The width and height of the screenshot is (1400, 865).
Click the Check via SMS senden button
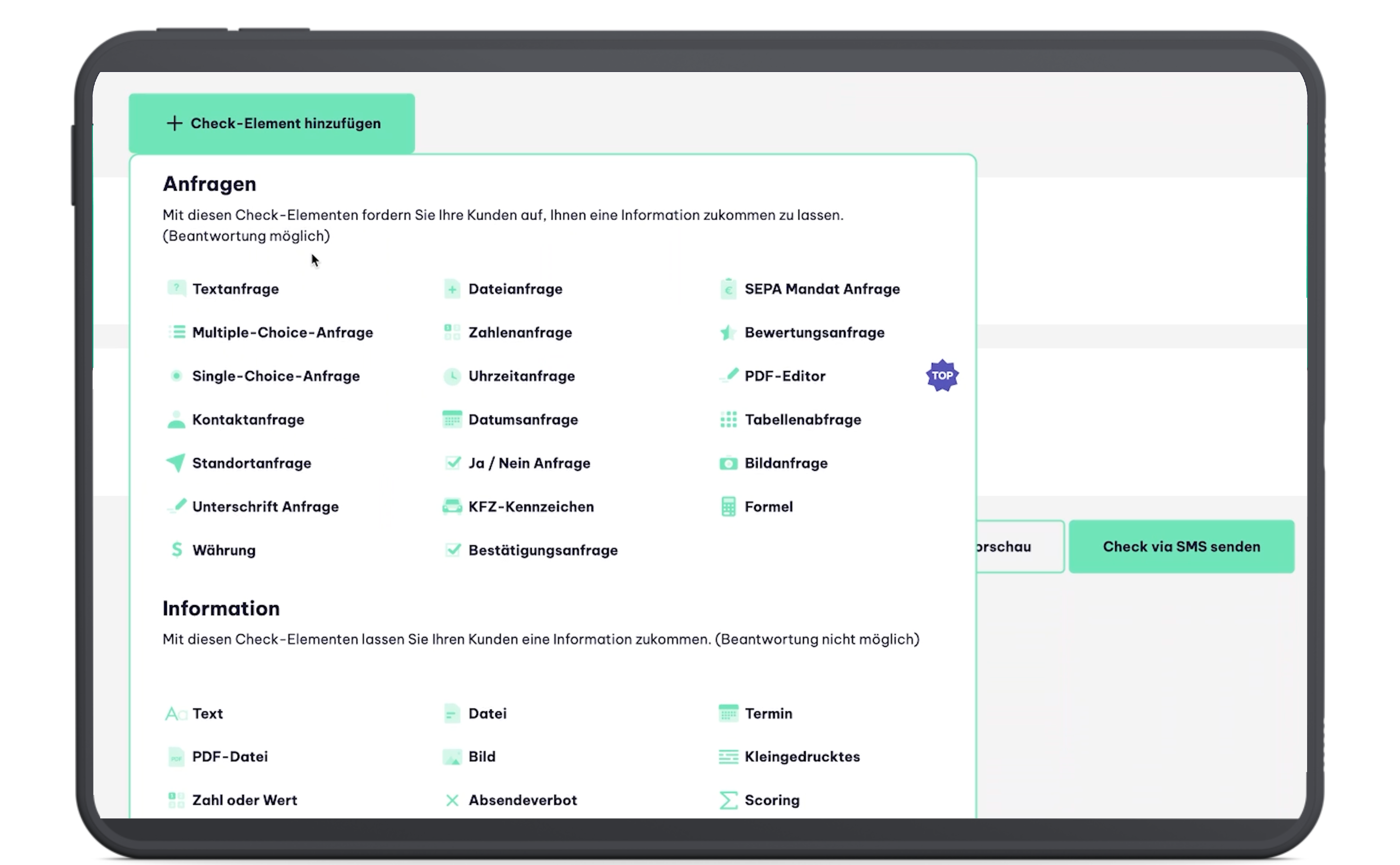1181,546
